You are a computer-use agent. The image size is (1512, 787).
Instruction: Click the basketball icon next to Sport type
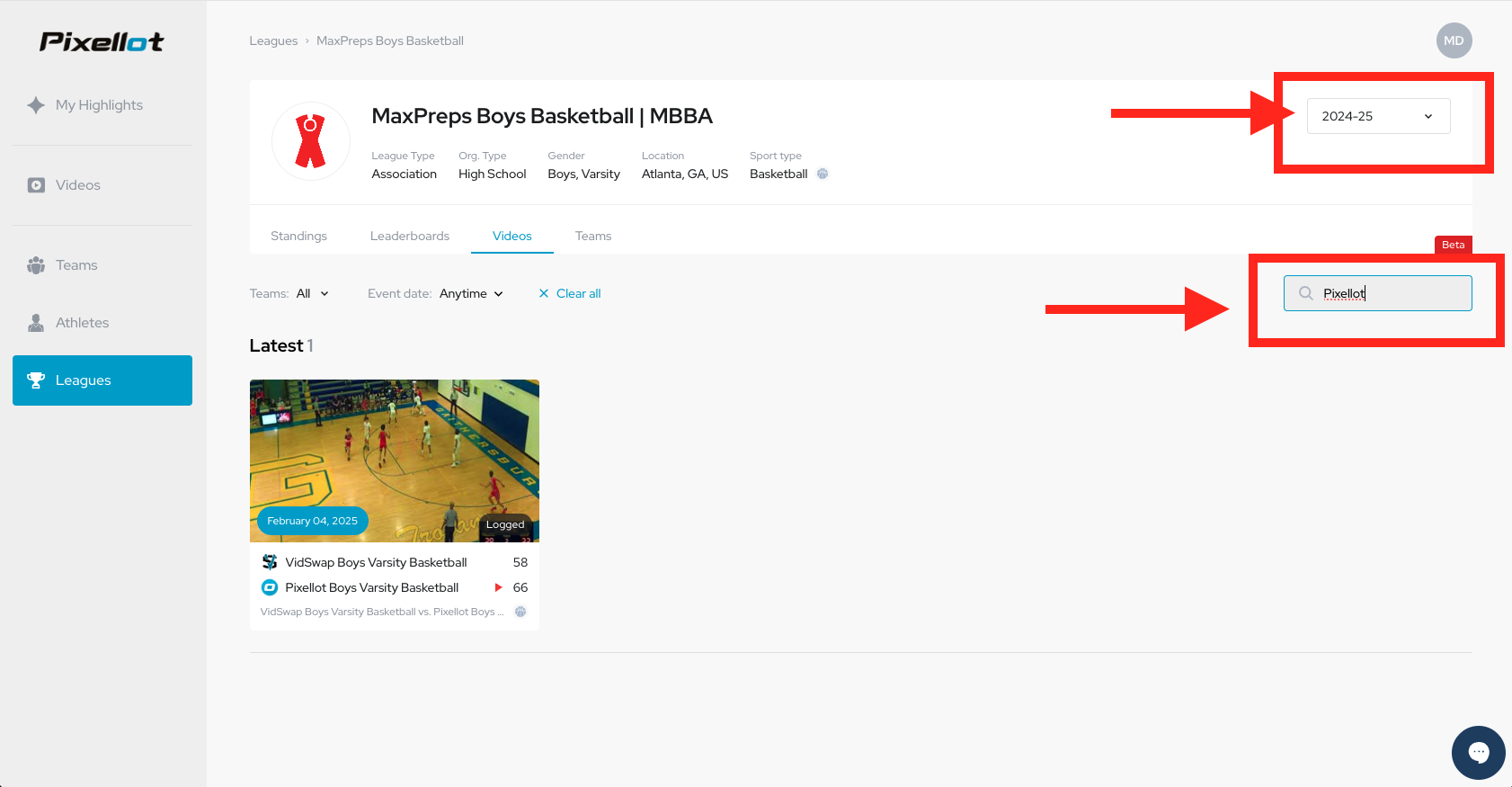tap(823, 174)
